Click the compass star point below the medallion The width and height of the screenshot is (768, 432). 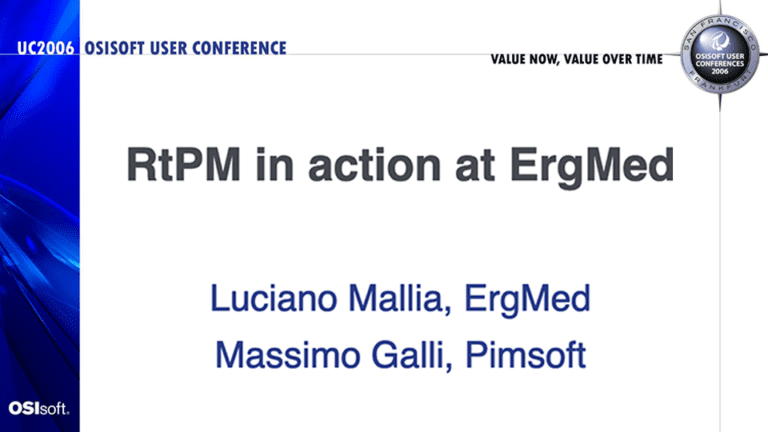720,102
